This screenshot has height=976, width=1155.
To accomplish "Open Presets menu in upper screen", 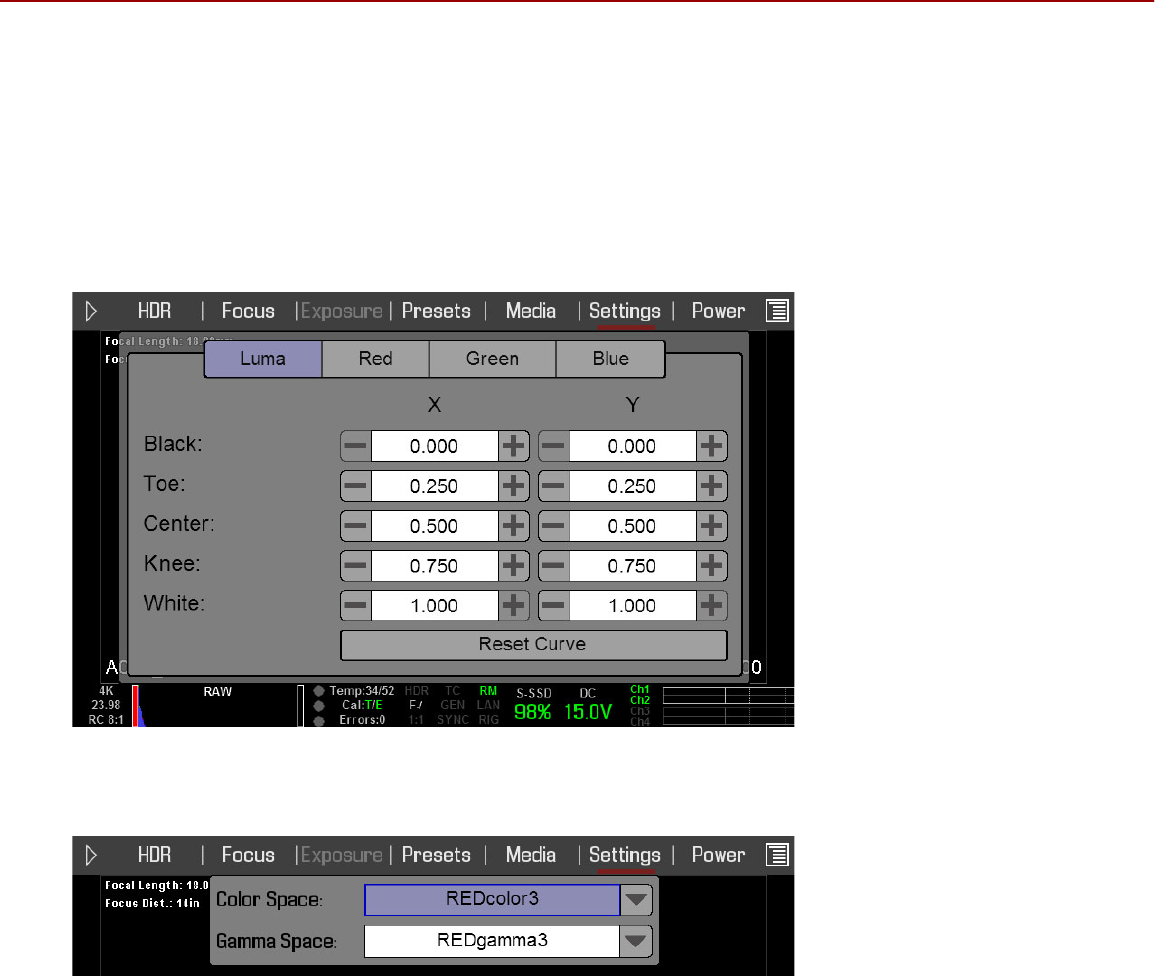I will pyautogui.click(x=436, y=311).
